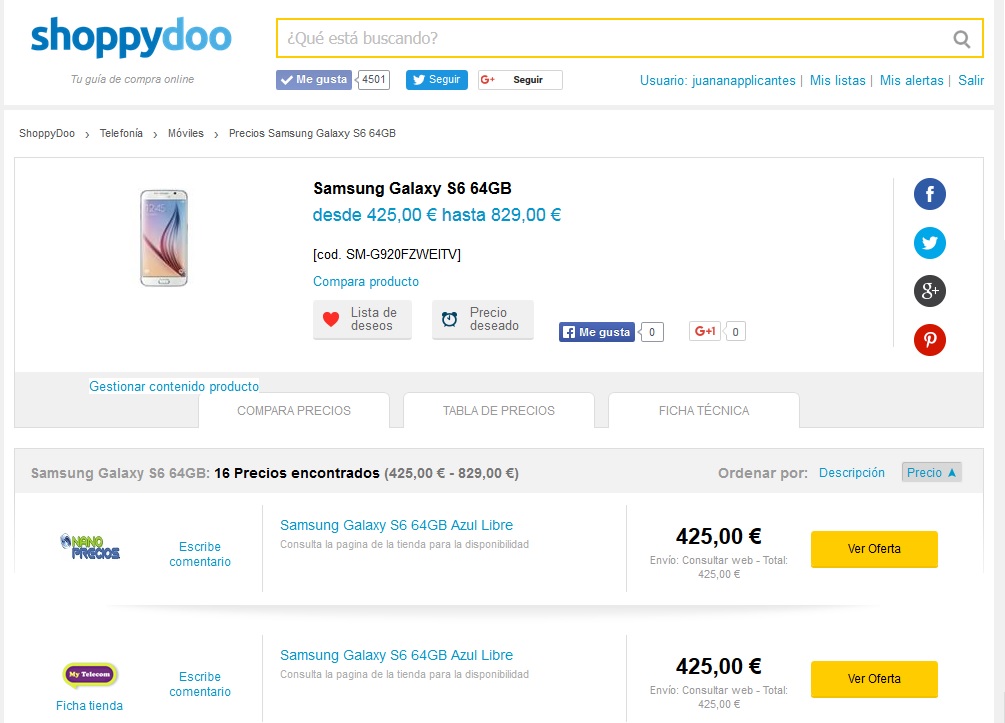Open the Tabla de Precios tab
This screenshot has height=723, width=1005.
click(498, 410)
